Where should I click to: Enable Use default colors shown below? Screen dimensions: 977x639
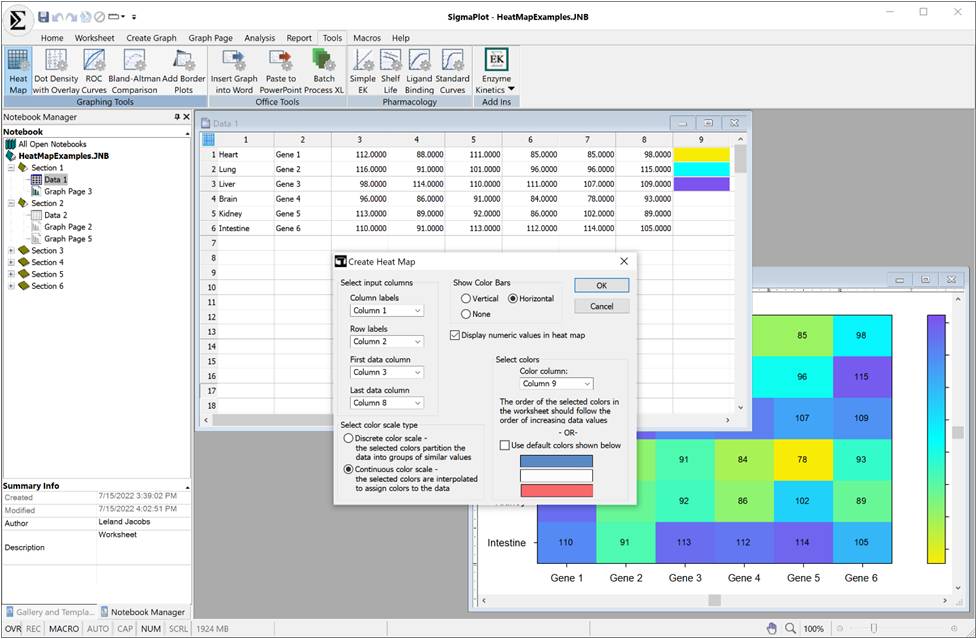coord(505,445)
